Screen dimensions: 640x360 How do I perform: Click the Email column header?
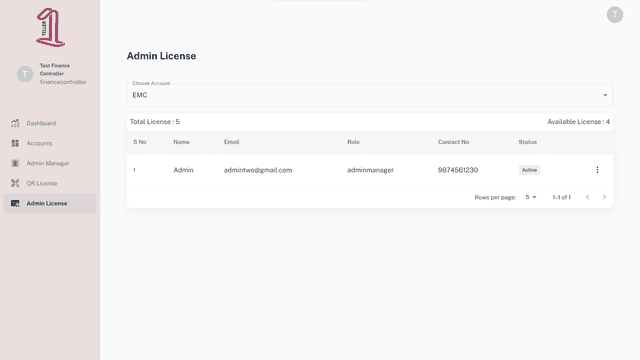tap(231, 142)
